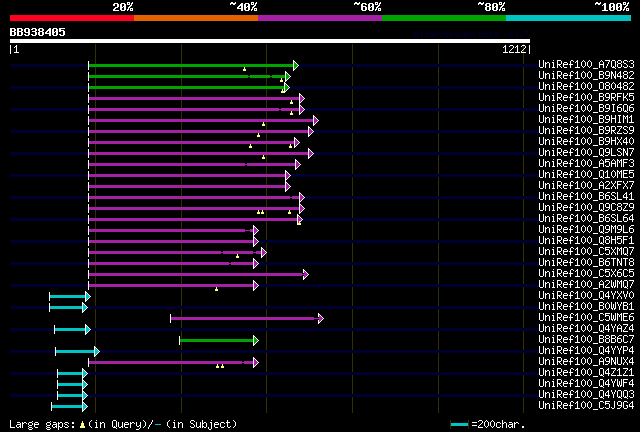
Task: Click the red 20% identity legend segment
Action: (72, 18)
